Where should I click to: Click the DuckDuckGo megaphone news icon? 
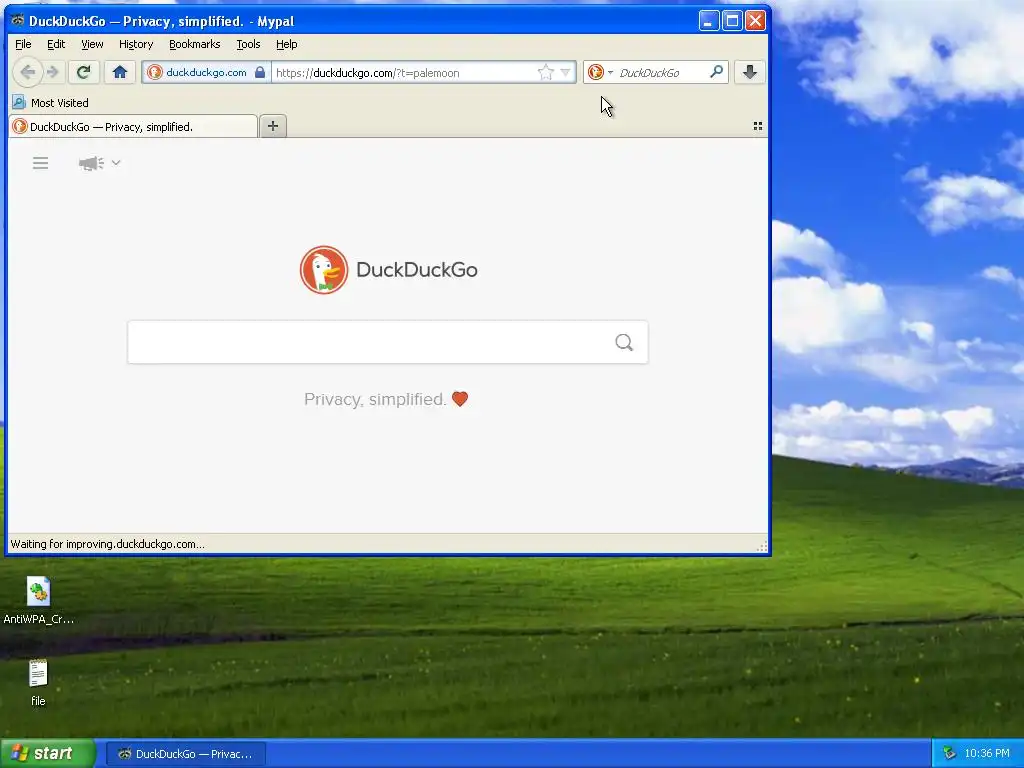pos(91,163)
